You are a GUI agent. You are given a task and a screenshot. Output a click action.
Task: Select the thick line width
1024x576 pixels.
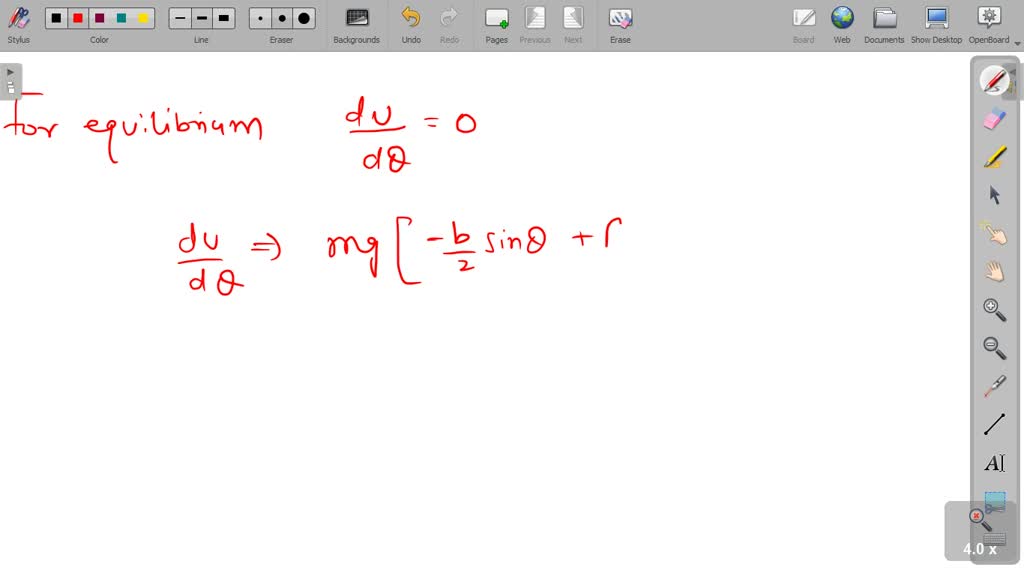pos(224,17)
